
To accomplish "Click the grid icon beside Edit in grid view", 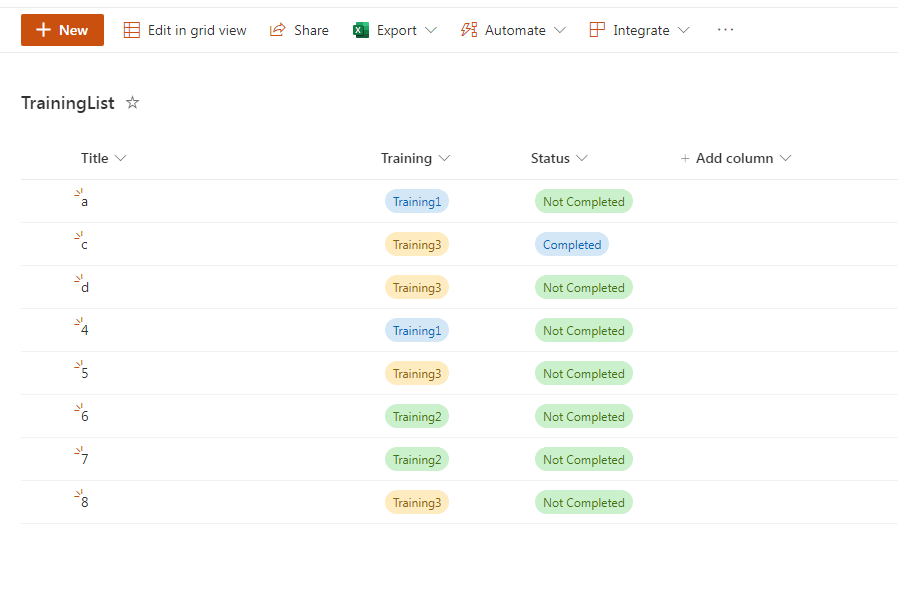I will (x=132, y=30).
